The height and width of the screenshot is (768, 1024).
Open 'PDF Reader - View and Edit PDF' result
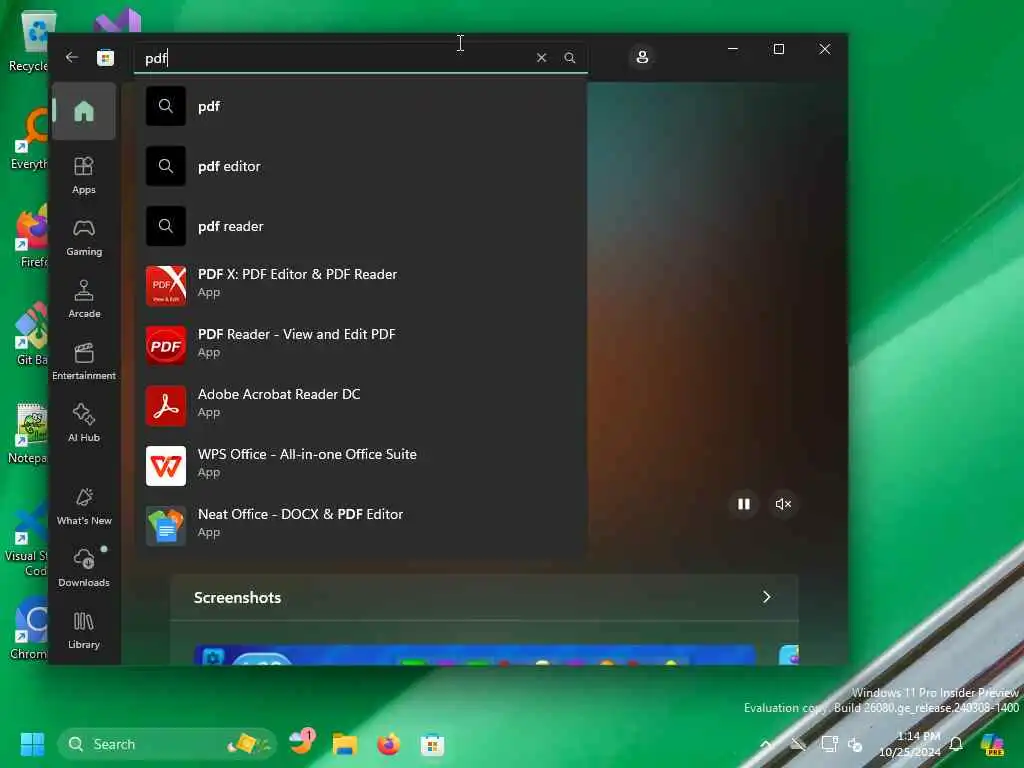tap(361, 345)
